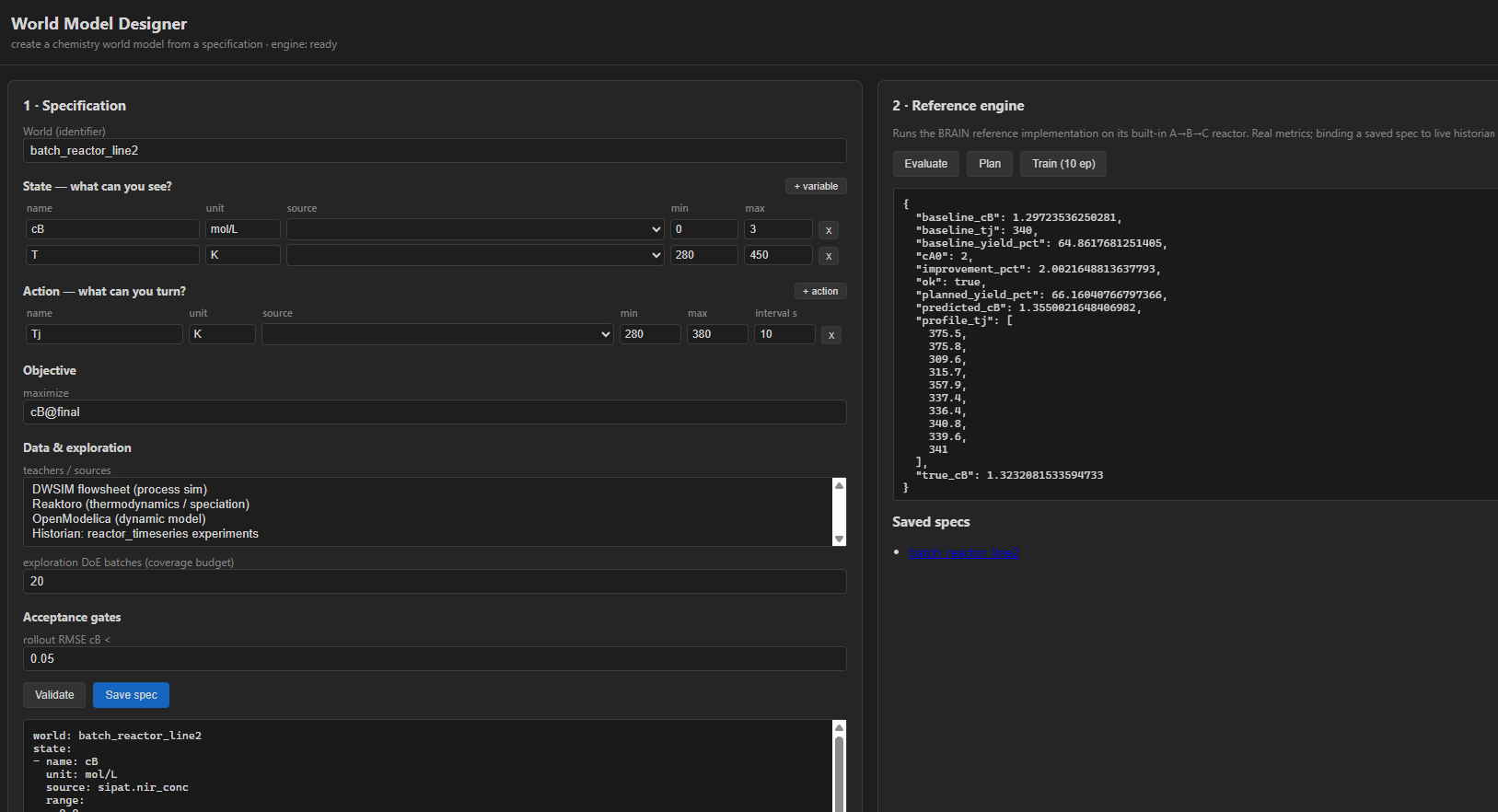Viewport: 1498px width, 812px height.
Task: Click the "true_cB" result line
Action: (1009, 476)
